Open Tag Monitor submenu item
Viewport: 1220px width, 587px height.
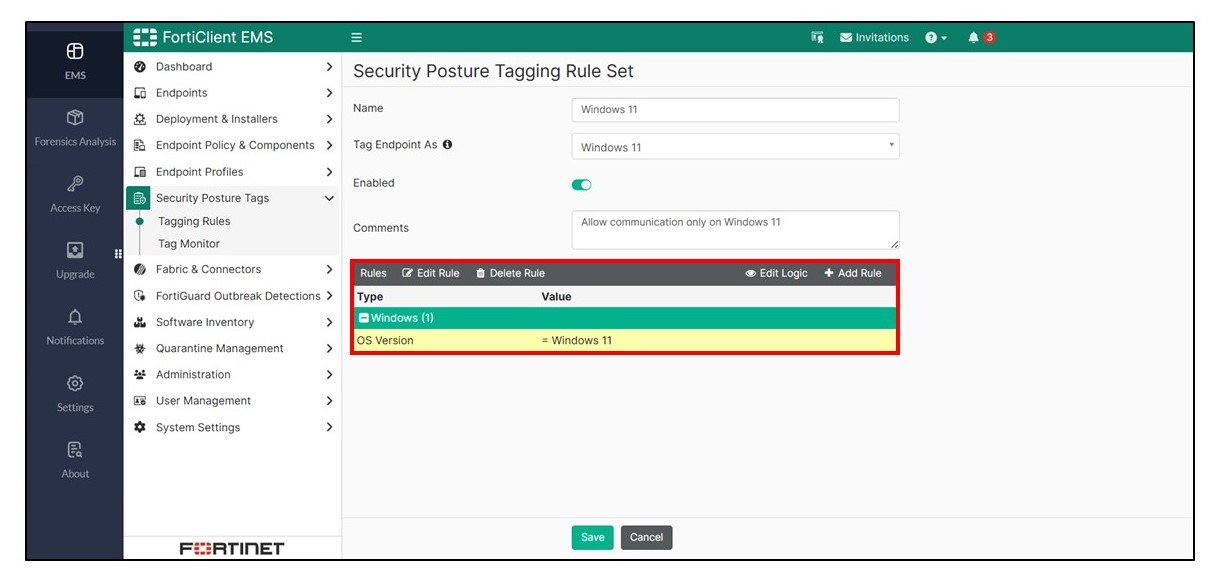[x=189, y=244]
